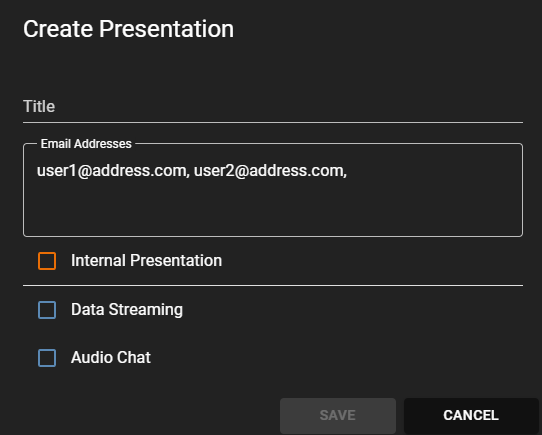Click the Create Presentation heading

[128, 29]
